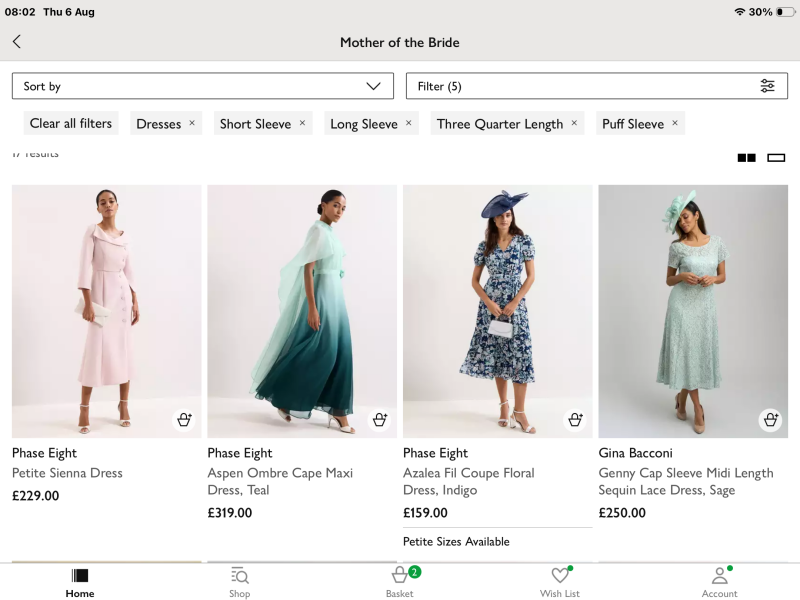
Task: Click the Wi-Fi icon in status bar
Action: tap(739, 12)
